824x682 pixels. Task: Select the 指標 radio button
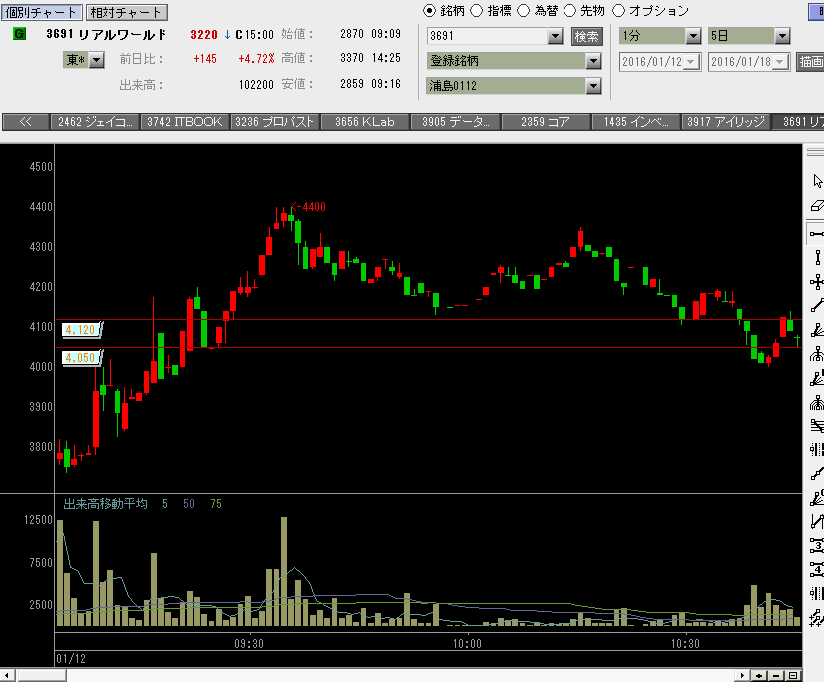477,11
